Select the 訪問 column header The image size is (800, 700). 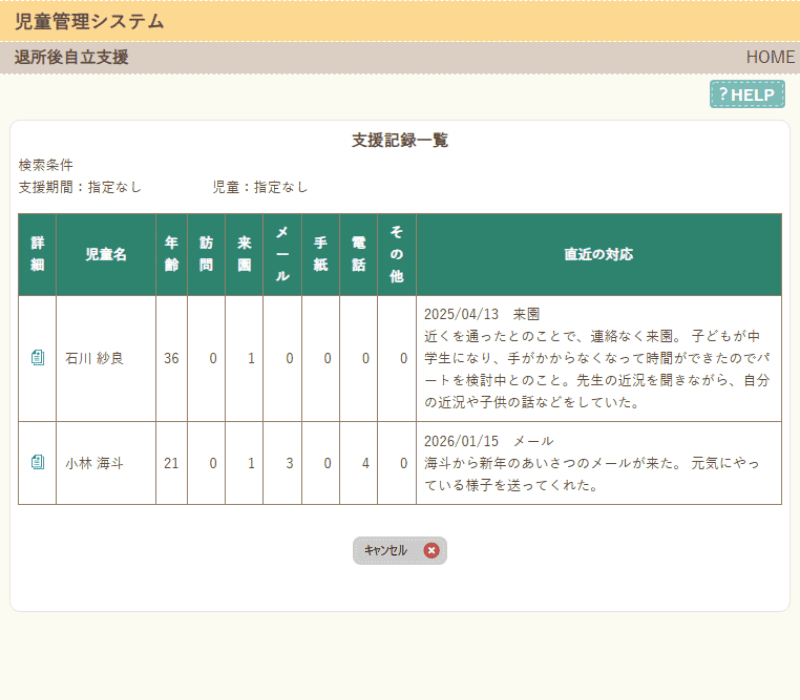[206, 255]
